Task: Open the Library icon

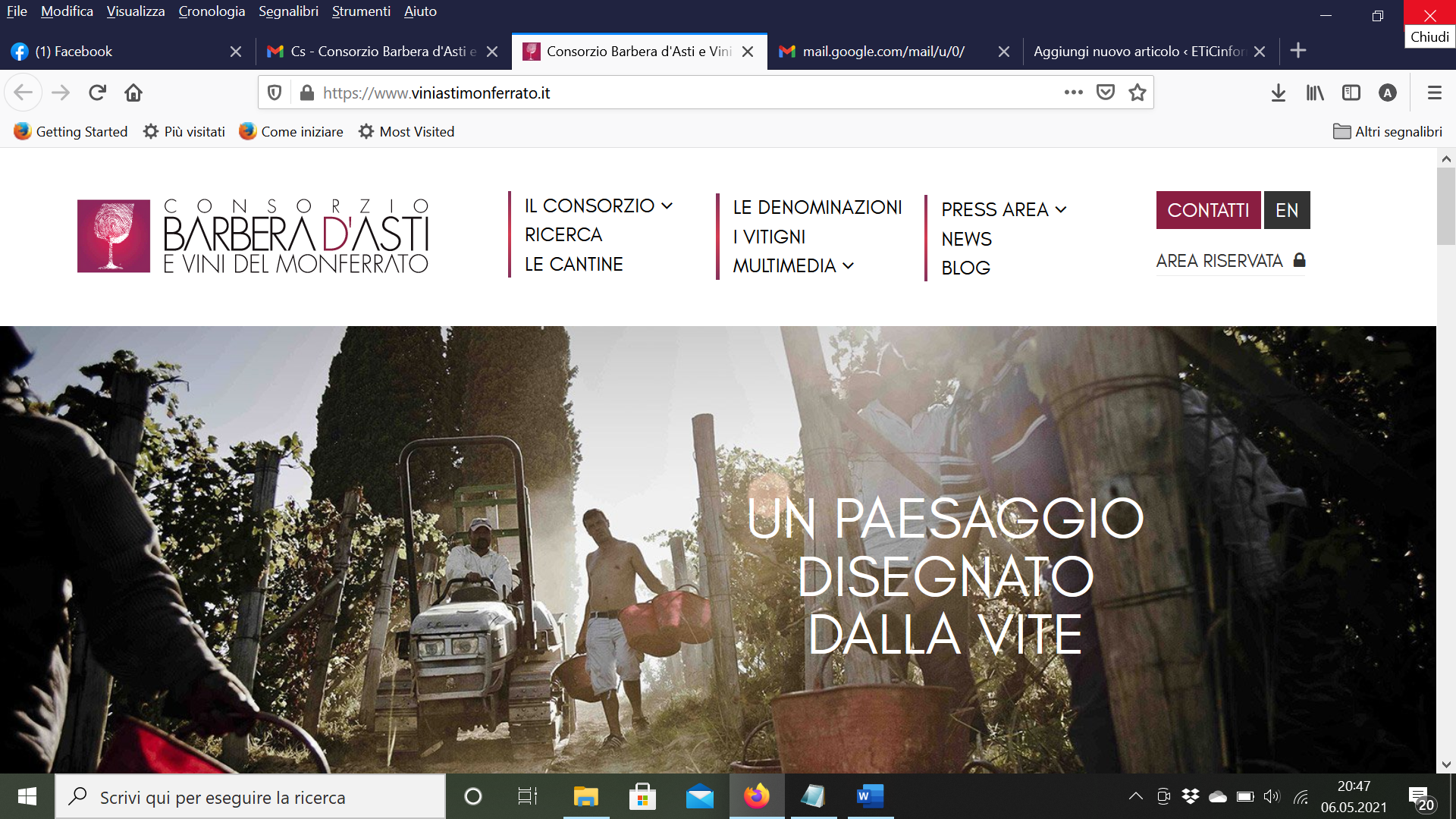Action: 1315,93
